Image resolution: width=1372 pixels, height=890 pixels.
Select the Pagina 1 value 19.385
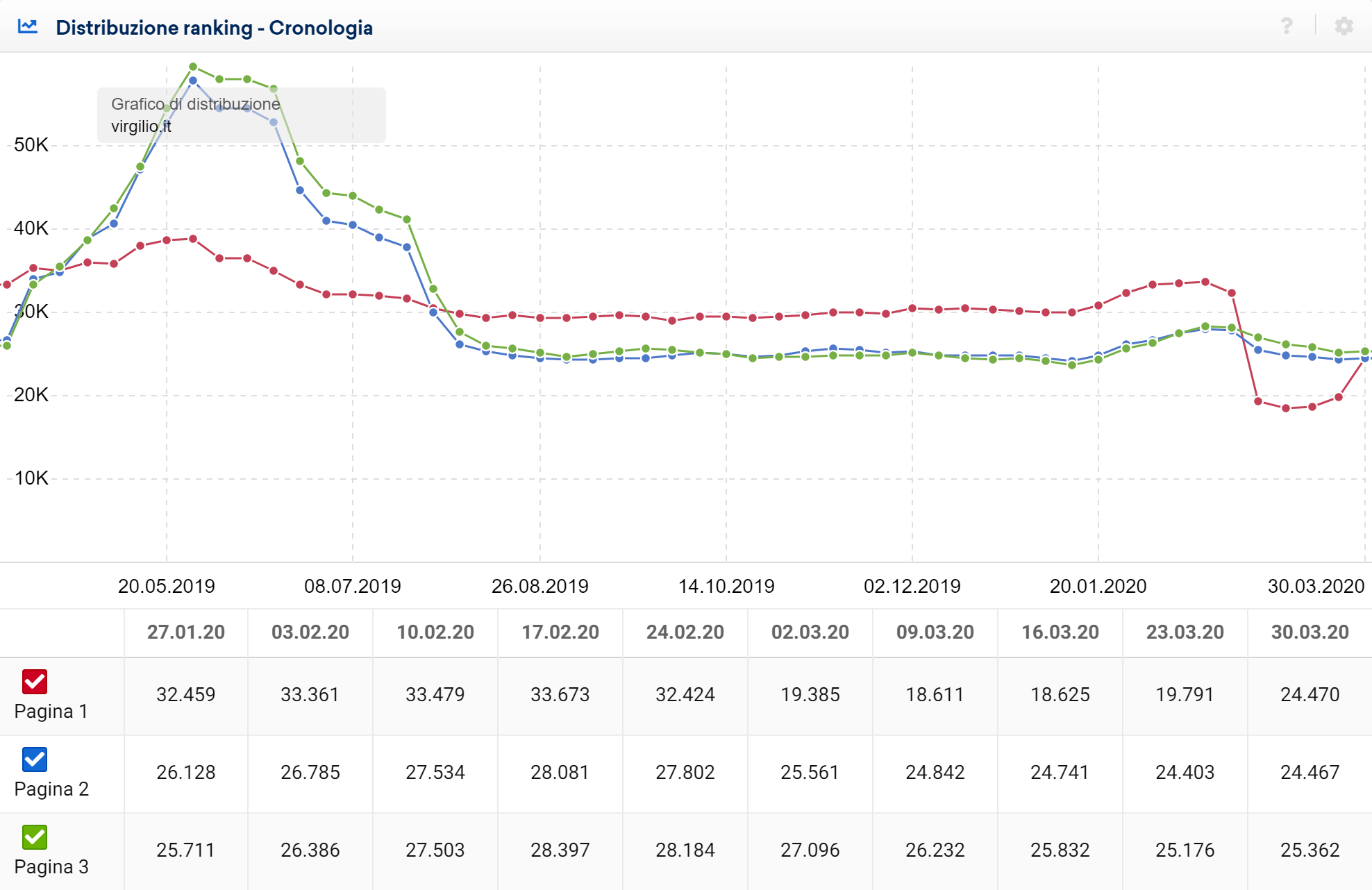point(810,695)
